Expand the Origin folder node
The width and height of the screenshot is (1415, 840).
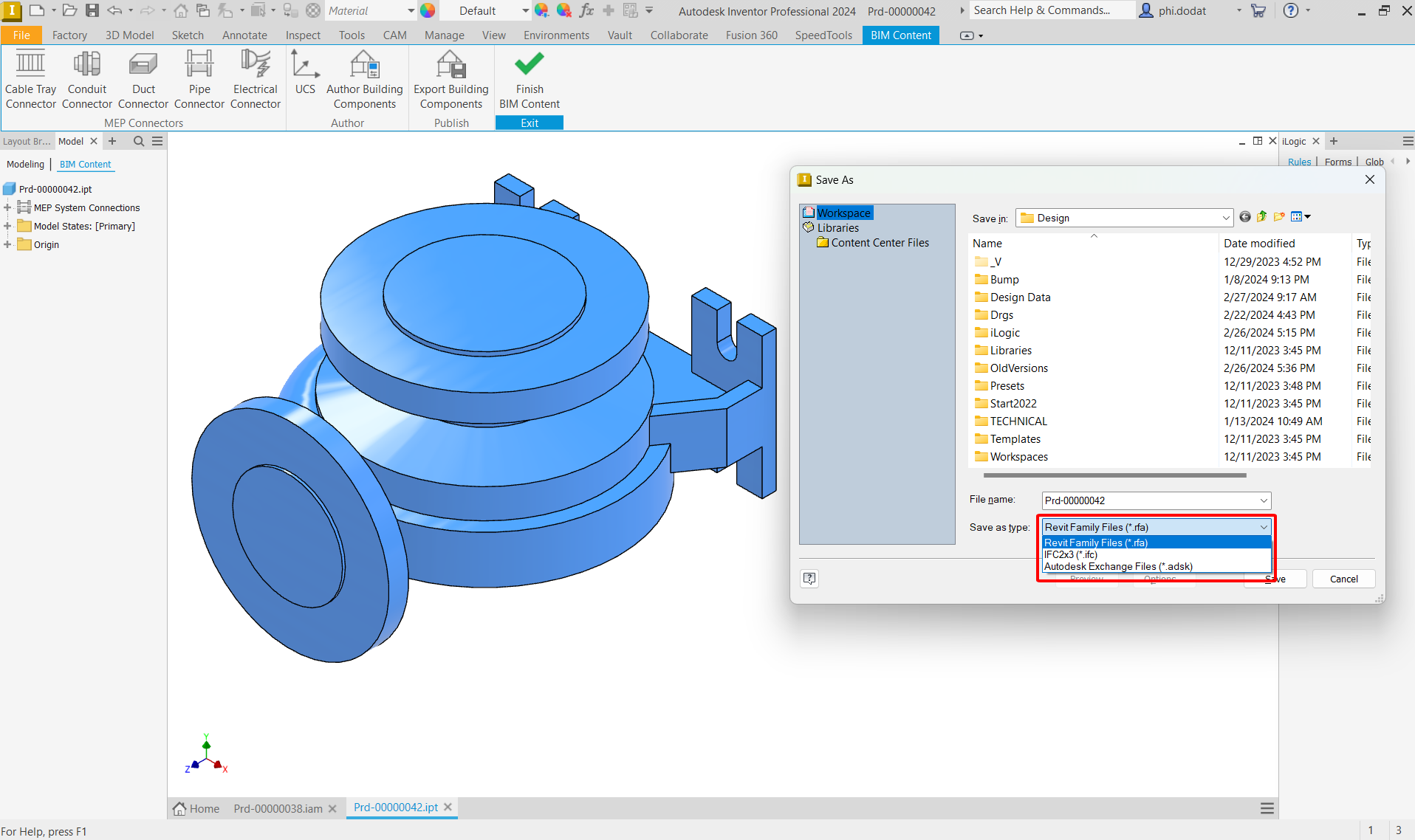pyautogui.click(x=7, y=245)
